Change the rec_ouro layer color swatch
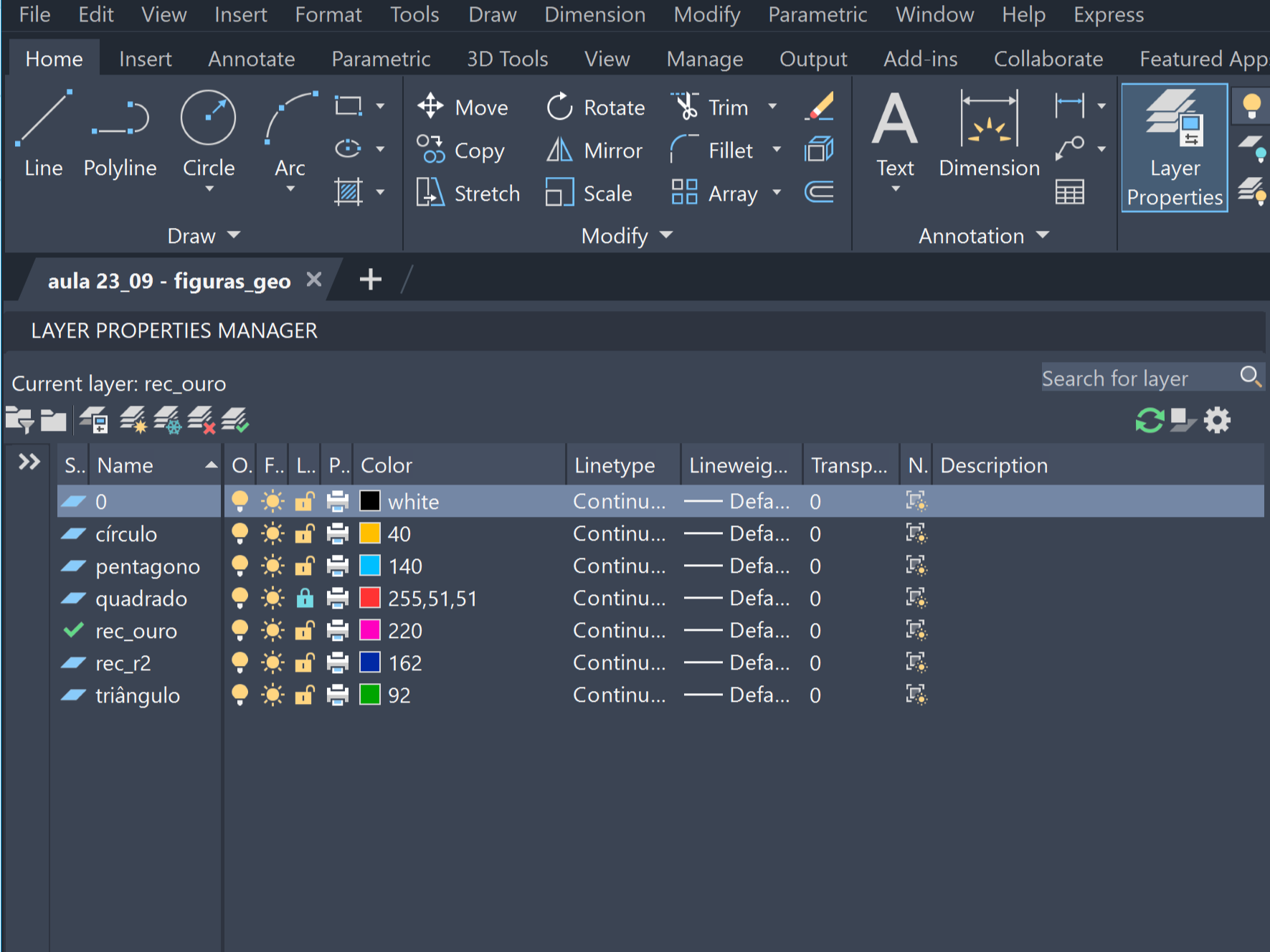This screenshot has width=1270, height=952. tap(370, 631)
